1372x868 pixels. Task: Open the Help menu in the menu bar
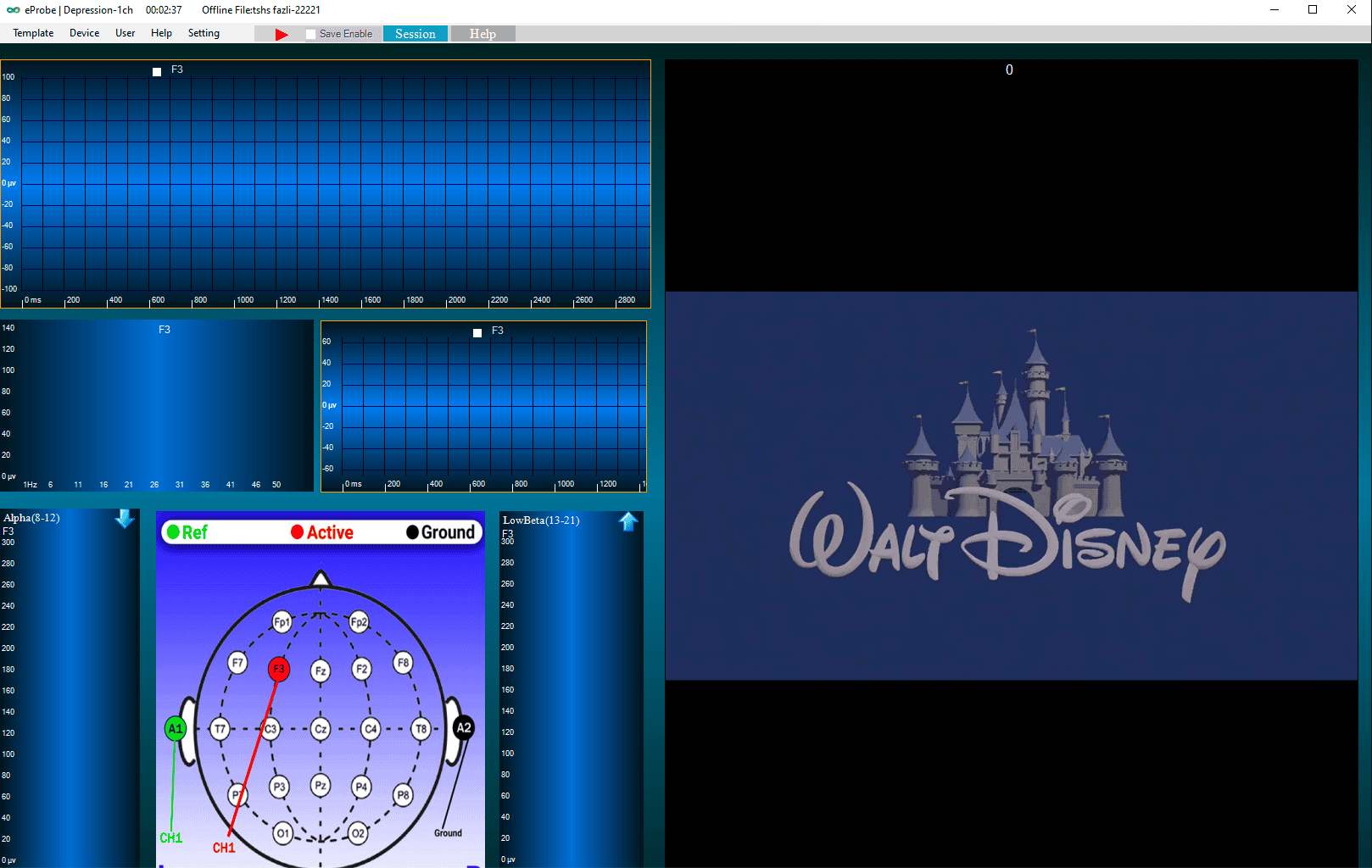161,33
